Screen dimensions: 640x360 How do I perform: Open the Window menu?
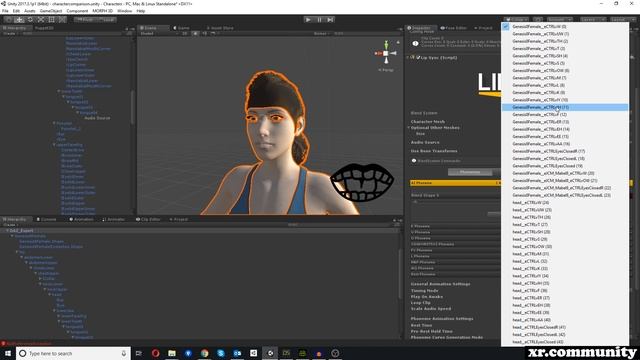(124, 11)
